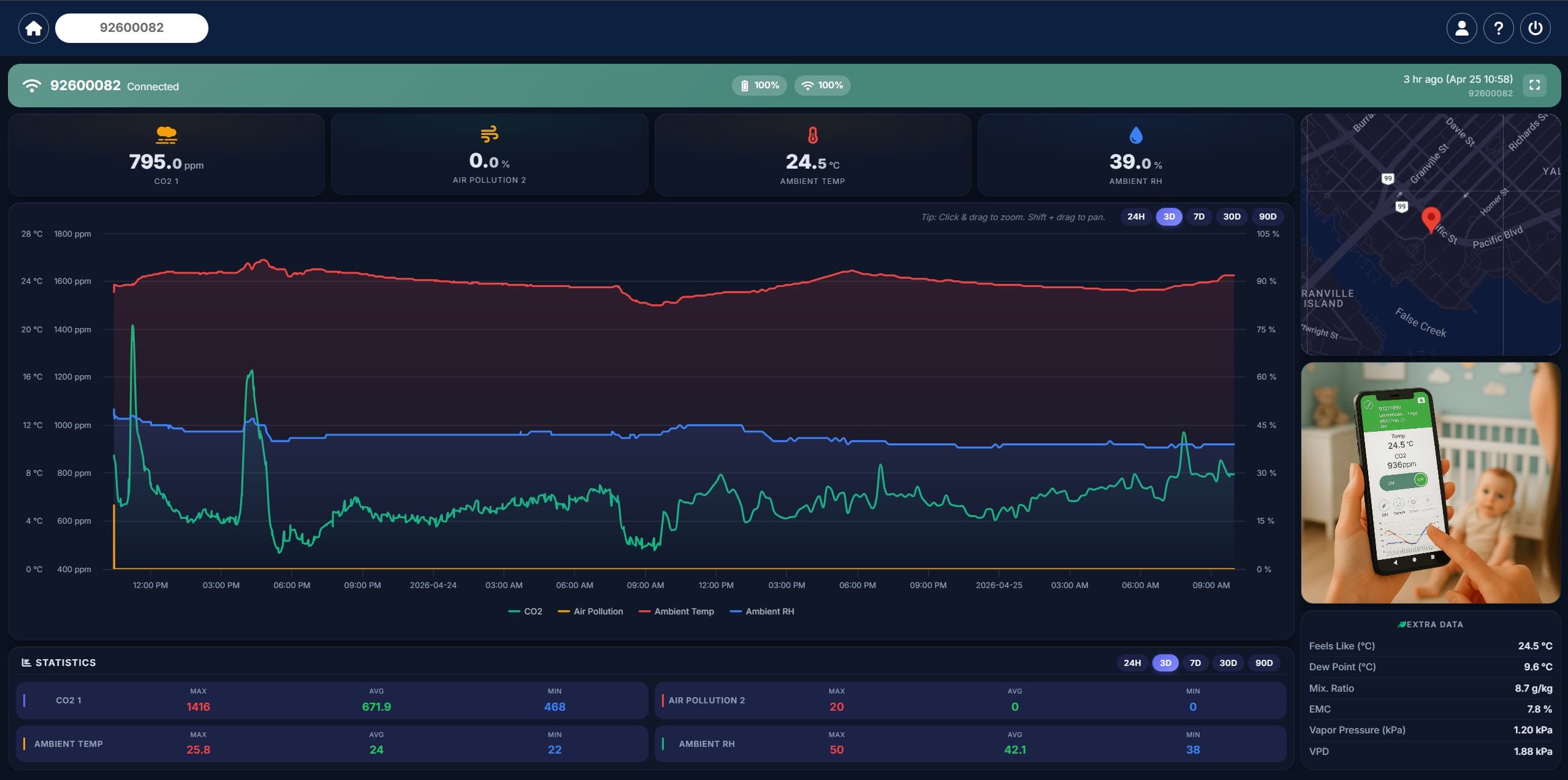This screenshot has height=780, width=1568.
Task: Click the Ambient RH average 42.1
Action: click(x=1014, y=750)
